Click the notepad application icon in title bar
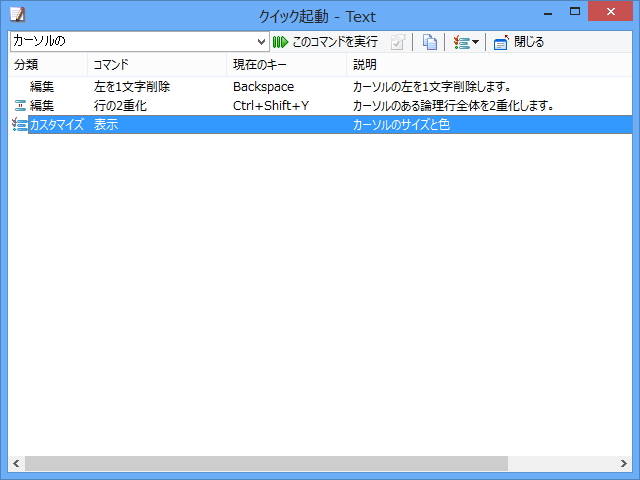The height and width of the screenshot is (480, 640). click(x=18, y=15)
